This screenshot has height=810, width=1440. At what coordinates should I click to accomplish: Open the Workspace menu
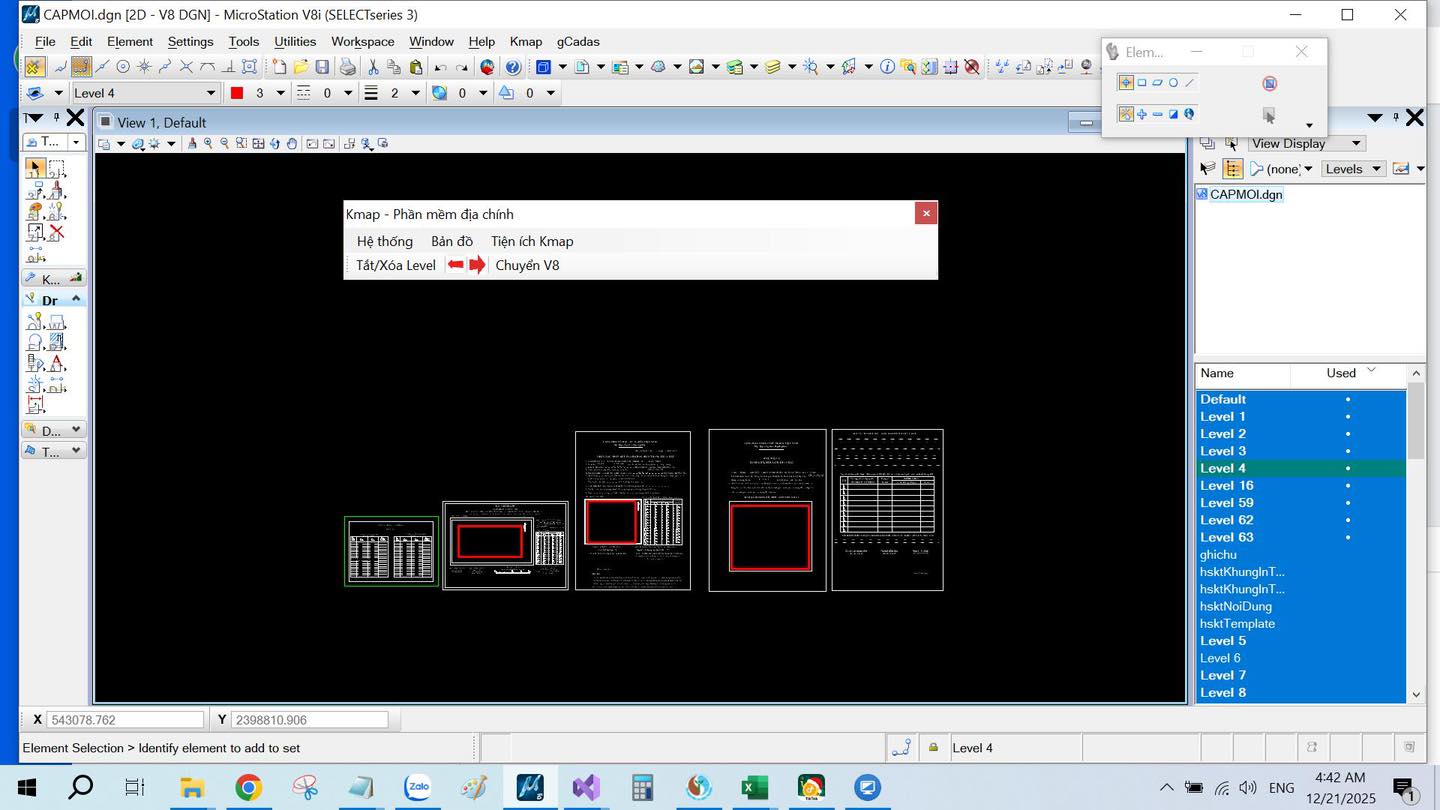click(x=363, y=41)
